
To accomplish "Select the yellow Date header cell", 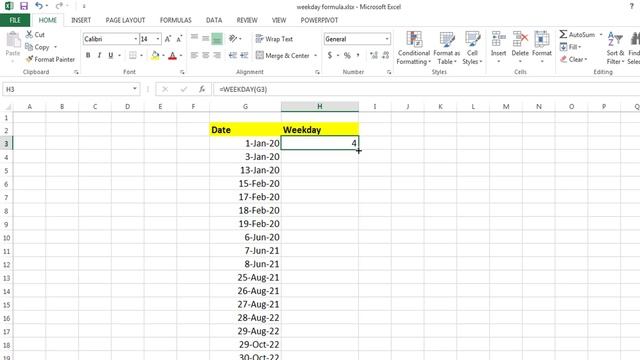I will point(245,130).
